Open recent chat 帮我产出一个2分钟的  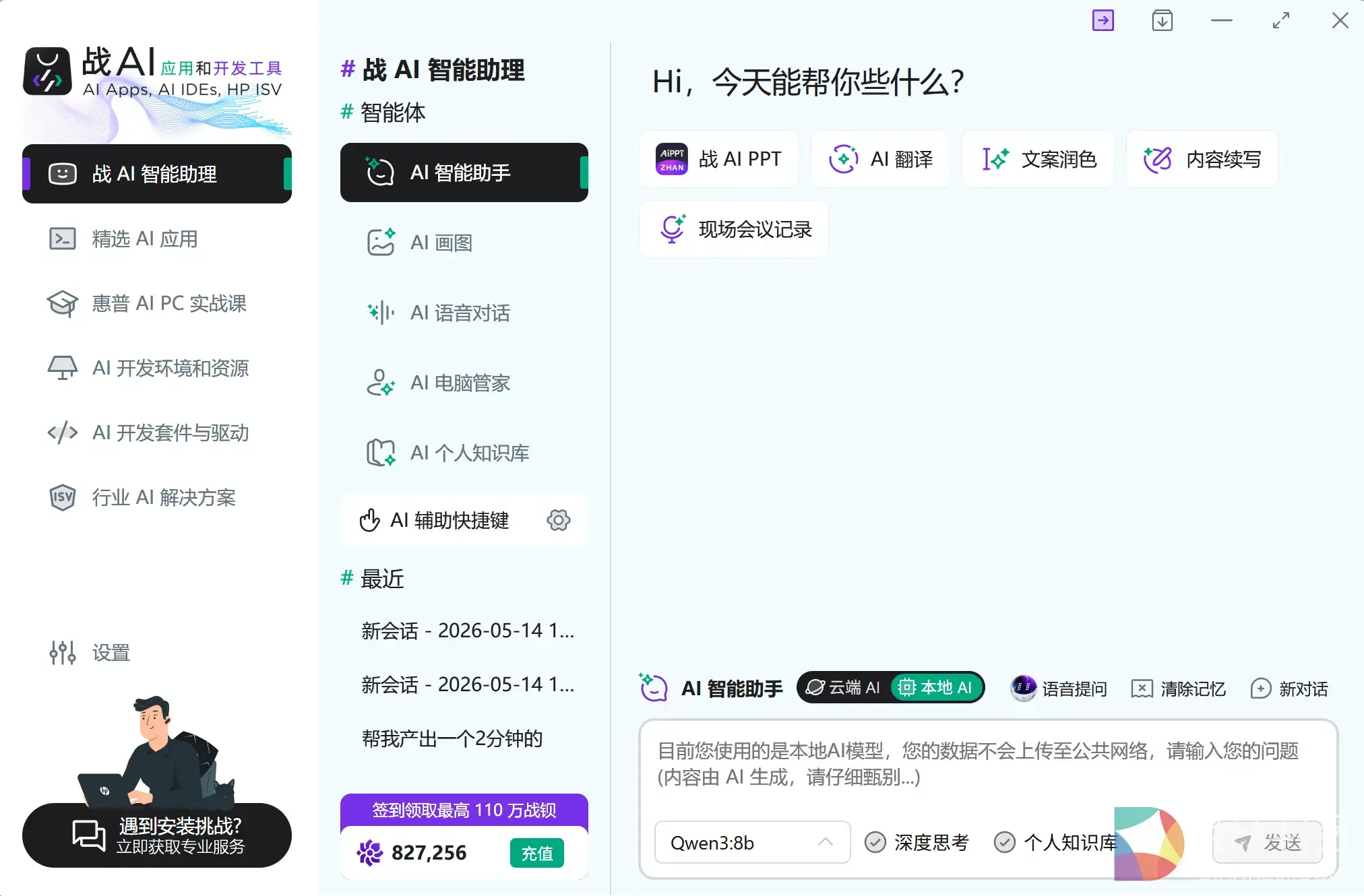[x=452, y=738]
